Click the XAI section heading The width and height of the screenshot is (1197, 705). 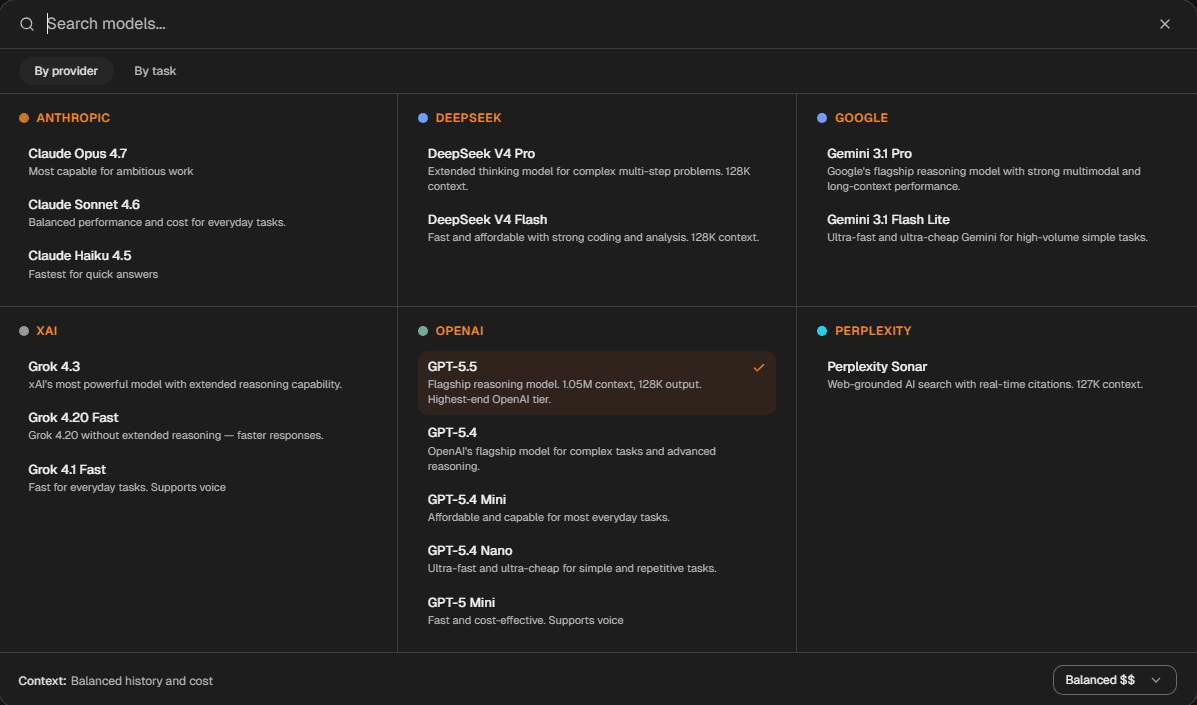(x=47, y=330)
